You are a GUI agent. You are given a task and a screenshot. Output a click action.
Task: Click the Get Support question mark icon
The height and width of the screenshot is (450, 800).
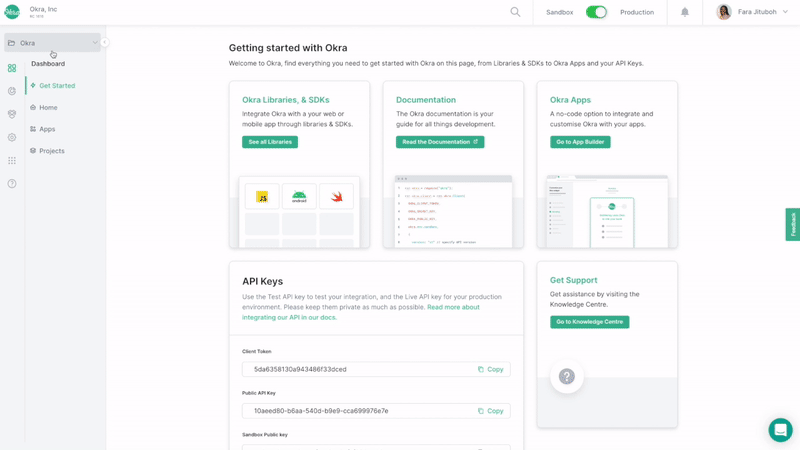click(567, 377)
